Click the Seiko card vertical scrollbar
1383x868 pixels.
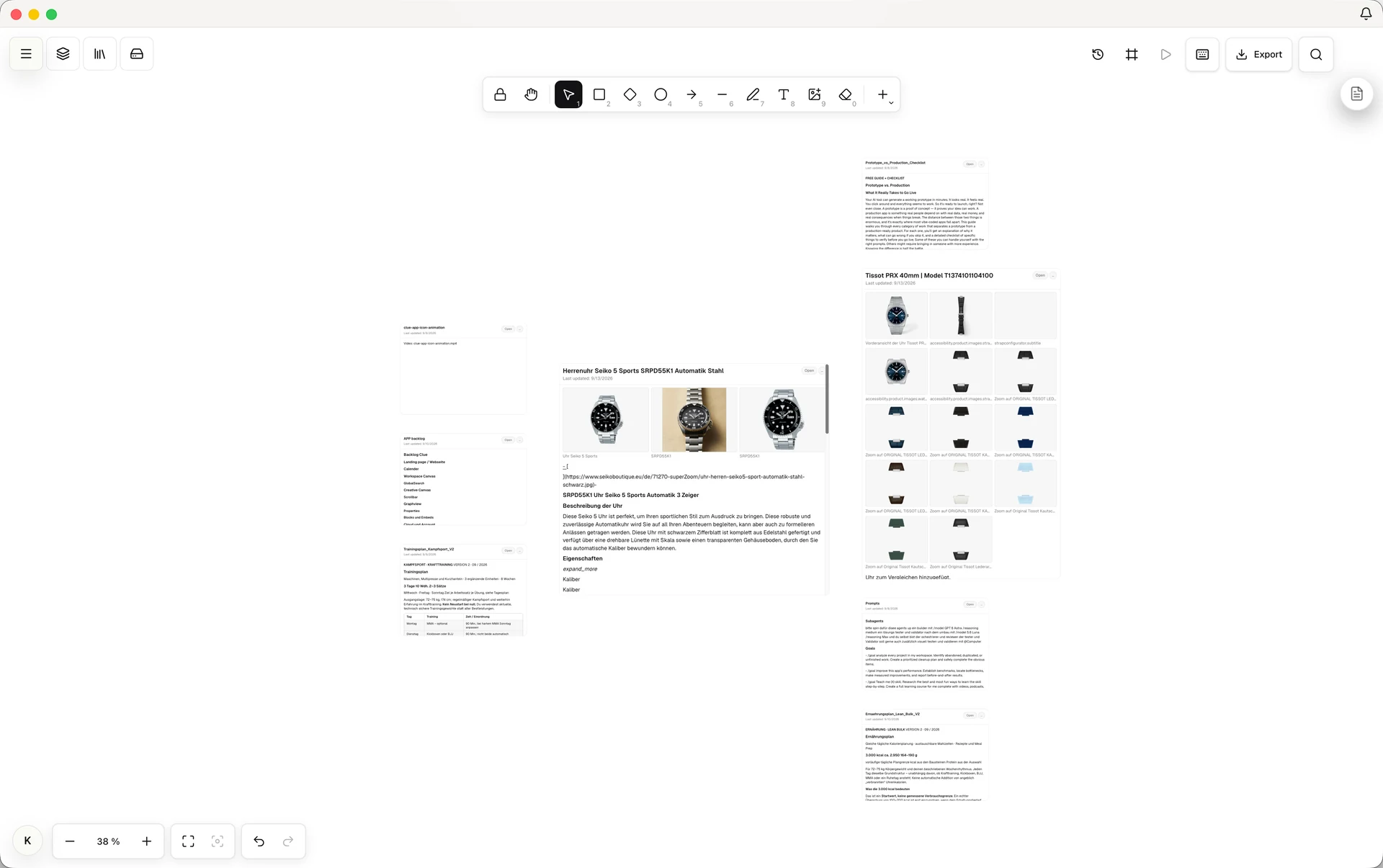827,399
